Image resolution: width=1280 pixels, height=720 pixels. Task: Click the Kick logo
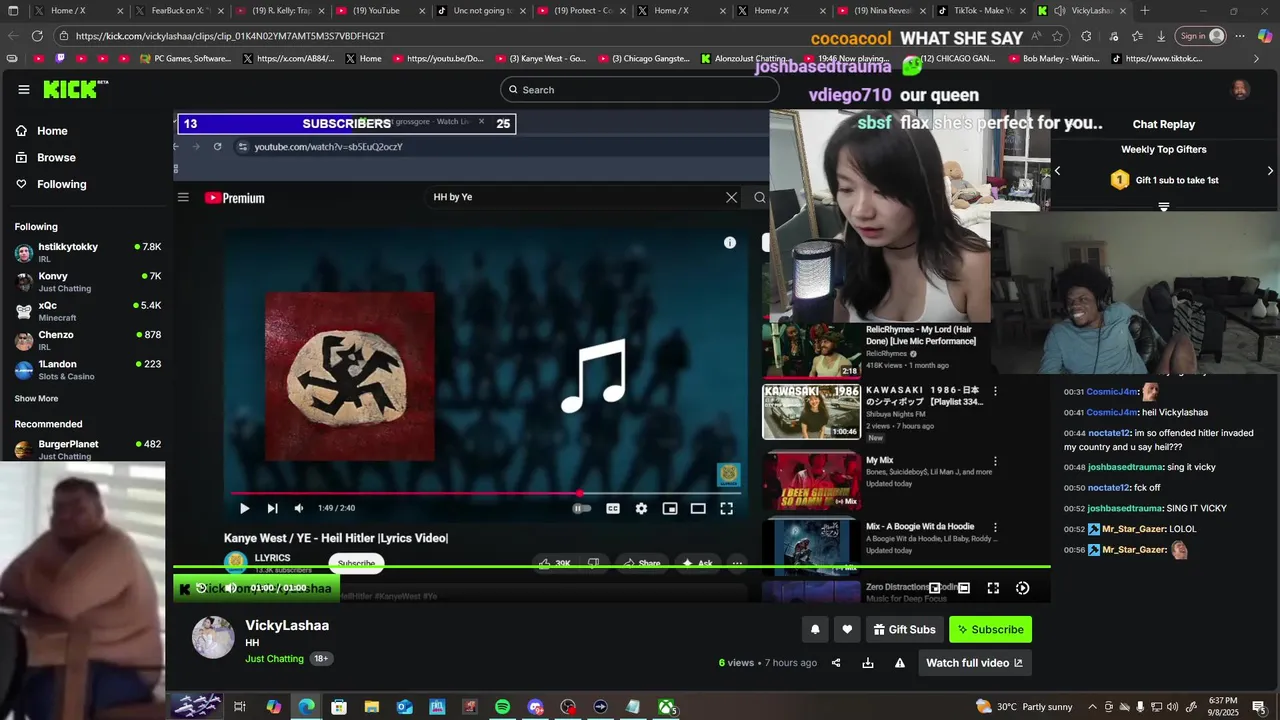(75, 89)
